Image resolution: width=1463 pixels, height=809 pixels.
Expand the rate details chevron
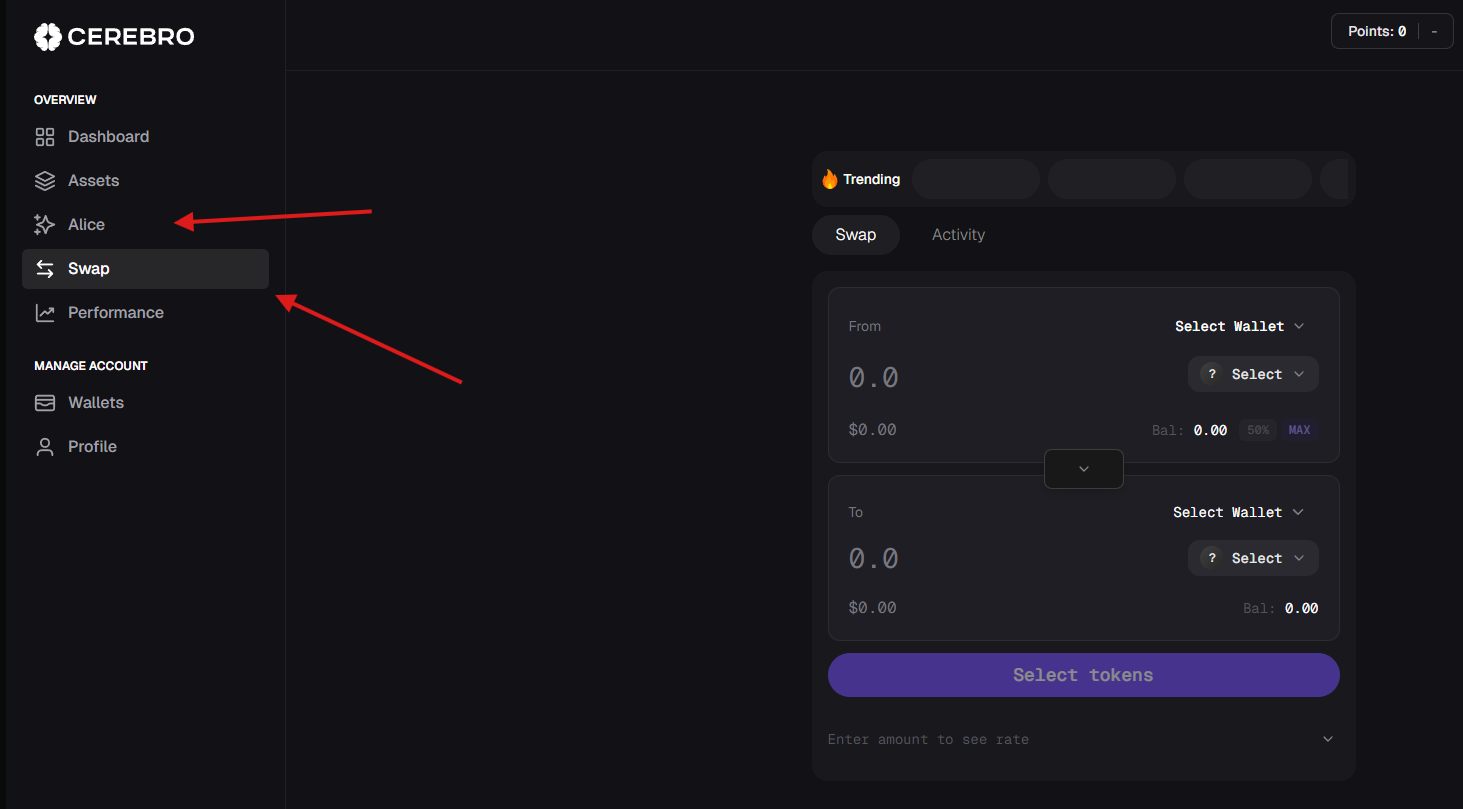[1328, 739]
